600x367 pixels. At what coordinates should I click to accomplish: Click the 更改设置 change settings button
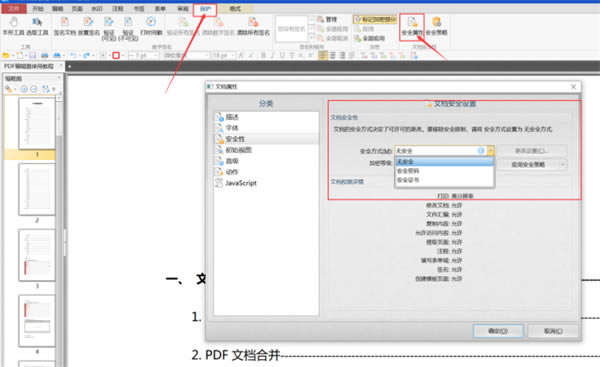[x=532, y=151]
